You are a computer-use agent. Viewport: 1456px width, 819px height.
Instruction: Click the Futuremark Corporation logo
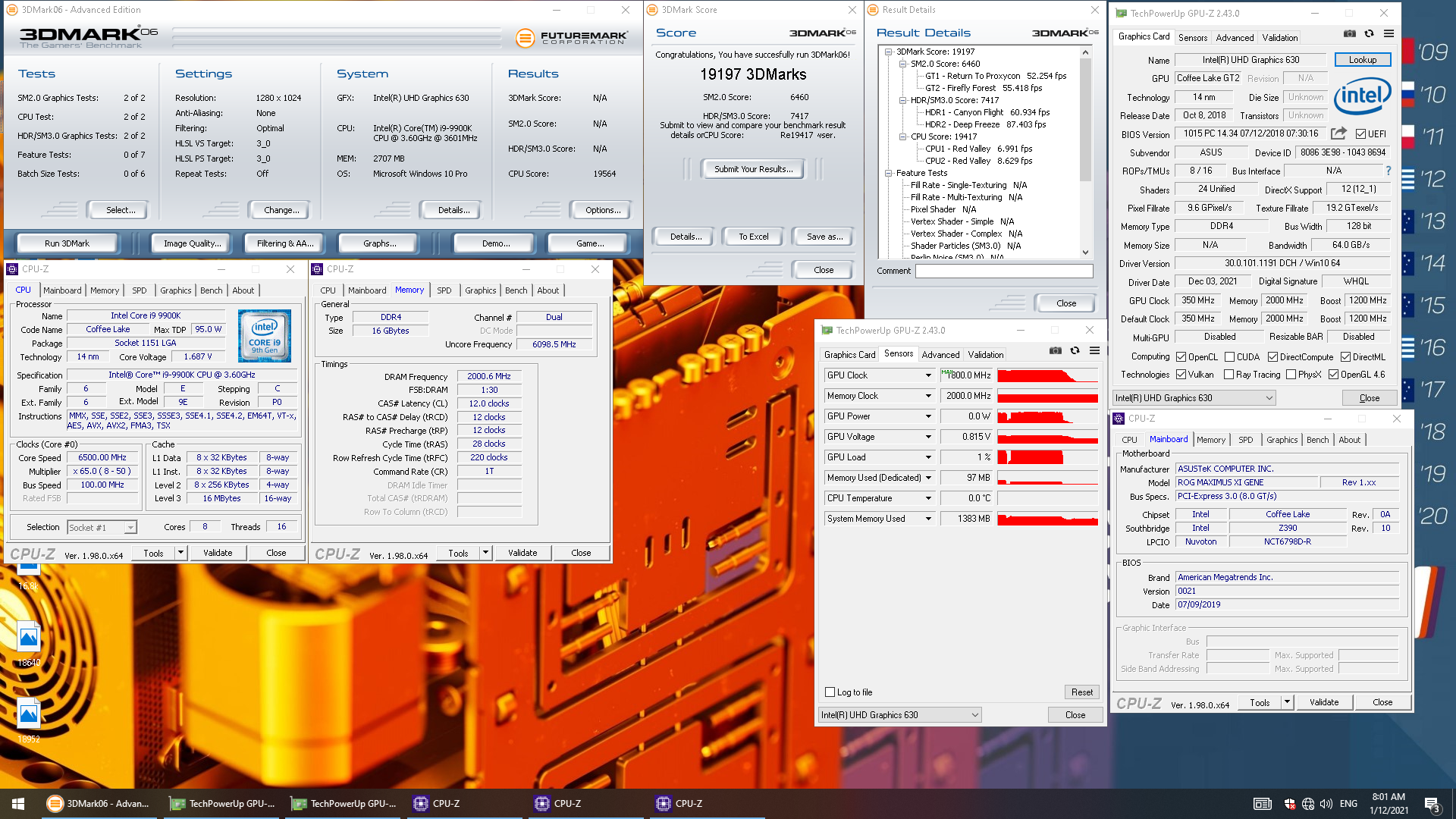(572, 37)
